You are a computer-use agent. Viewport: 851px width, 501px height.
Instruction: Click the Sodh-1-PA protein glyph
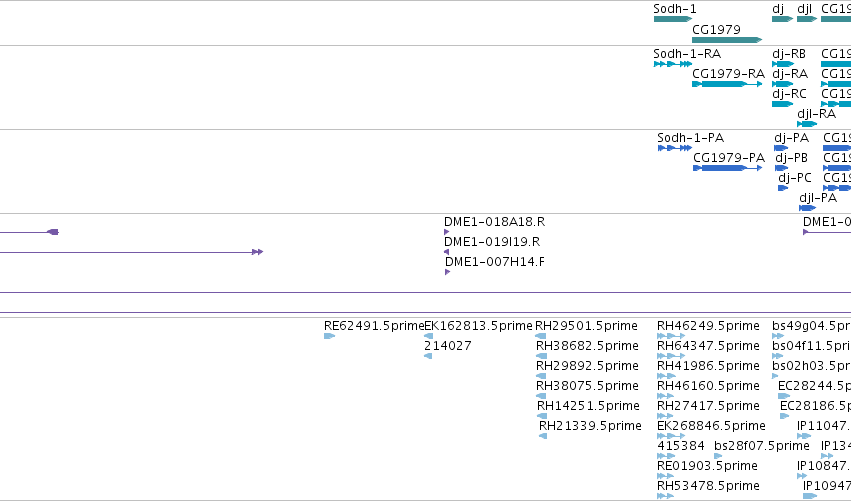coord(675,148)
